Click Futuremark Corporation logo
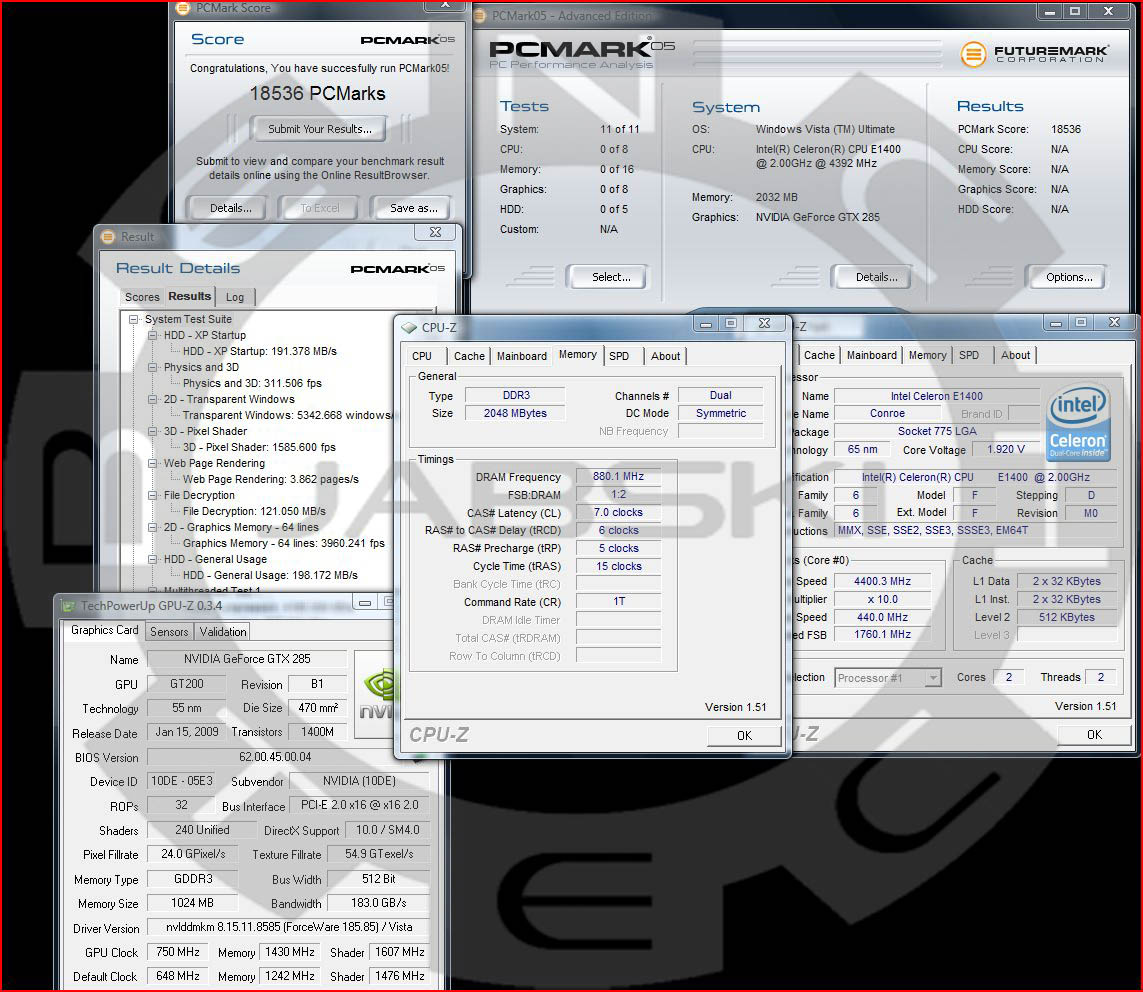Viewport: 1143px width, 992px height. (x=1035, y=53)
